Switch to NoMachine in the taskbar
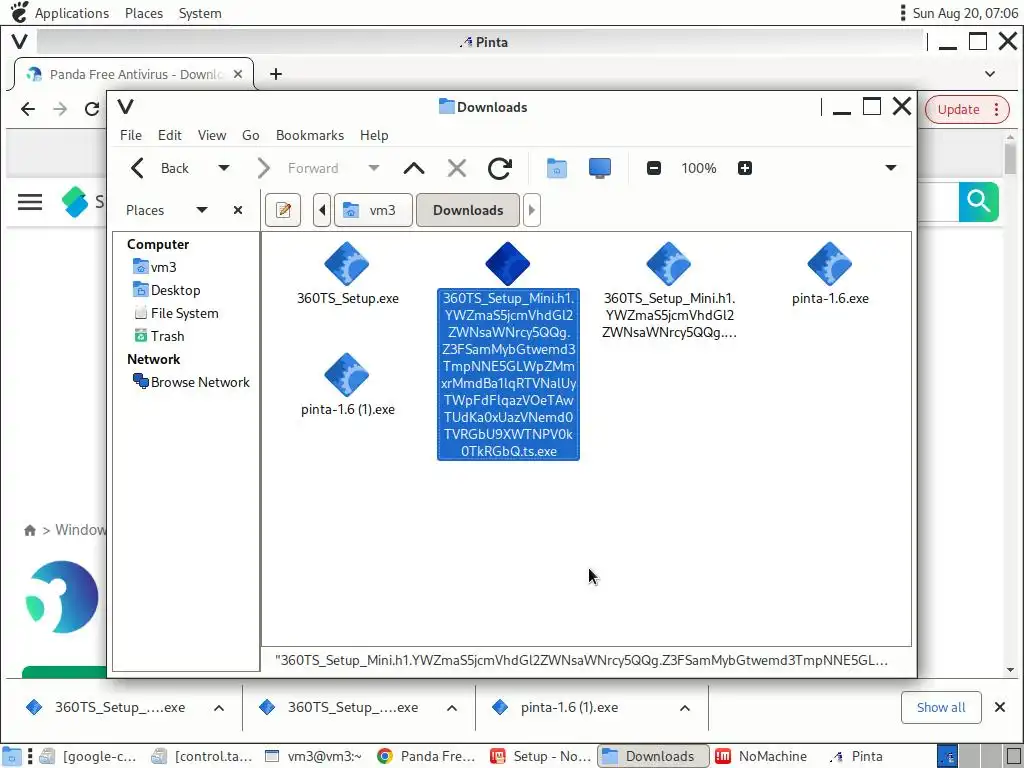The height and width of the screenshot is (768, 1024). 761,756
